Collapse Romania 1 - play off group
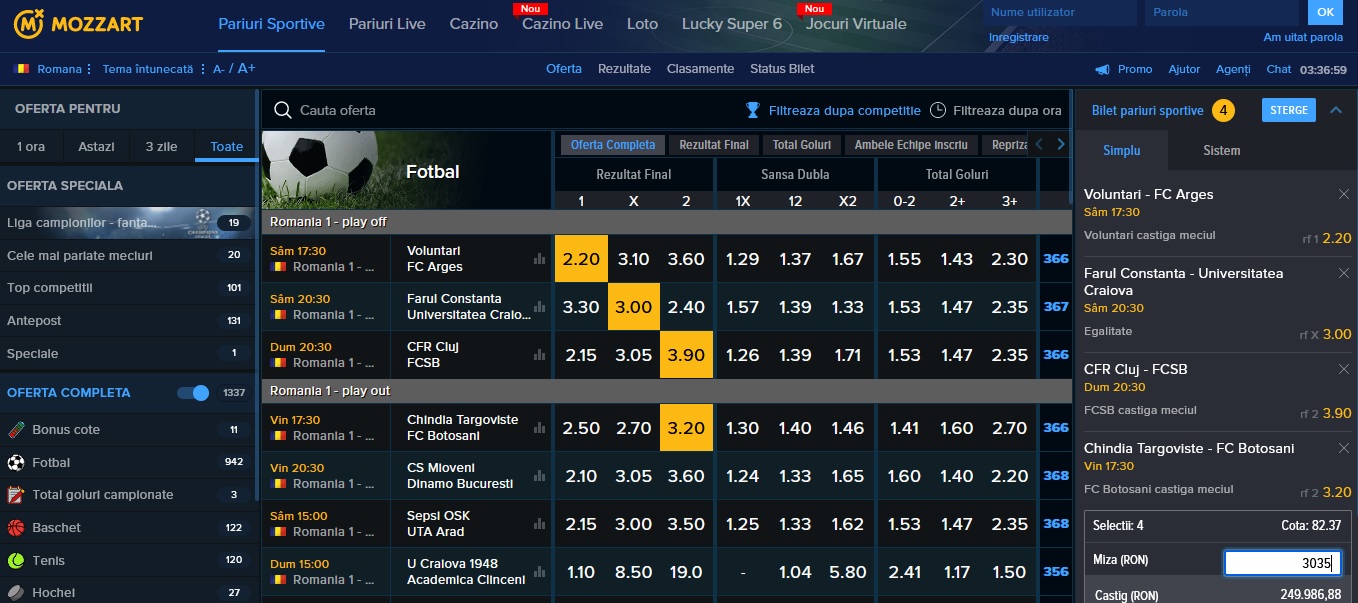This screenshot has height=603, width=1358. [666, 222]
